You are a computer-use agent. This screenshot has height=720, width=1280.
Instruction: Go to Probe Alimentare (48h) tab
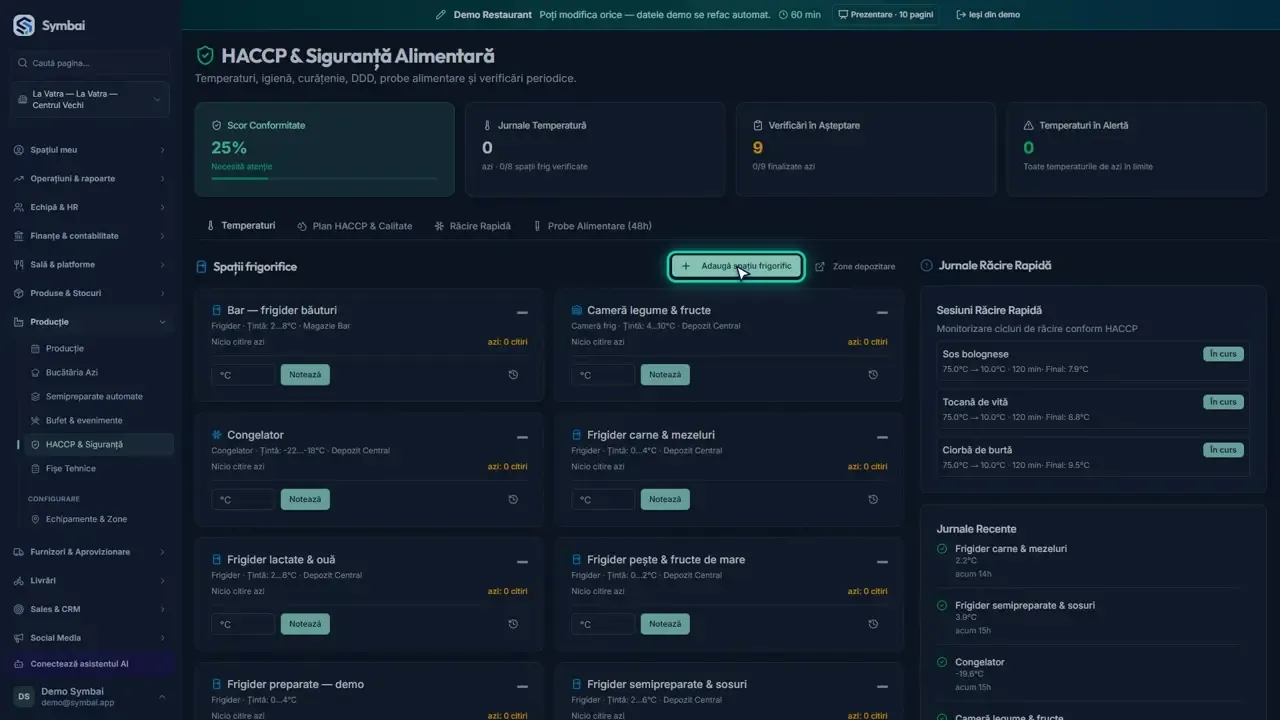592,226
